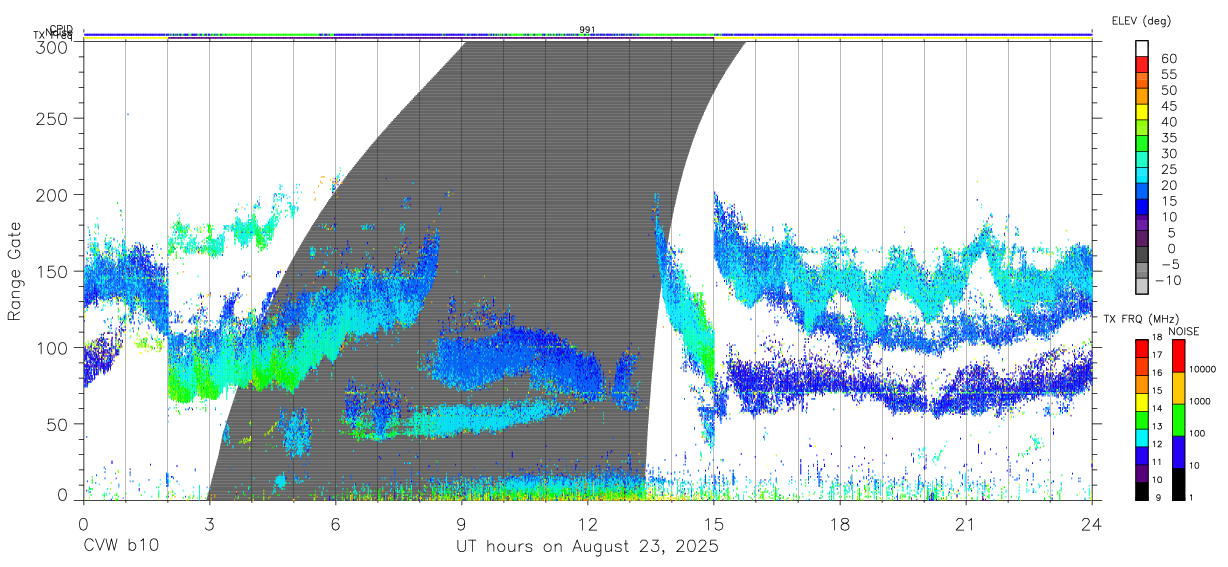Click the x-axis hour label 12
This screenshot has height=567, width=1228.
point(587,525)
